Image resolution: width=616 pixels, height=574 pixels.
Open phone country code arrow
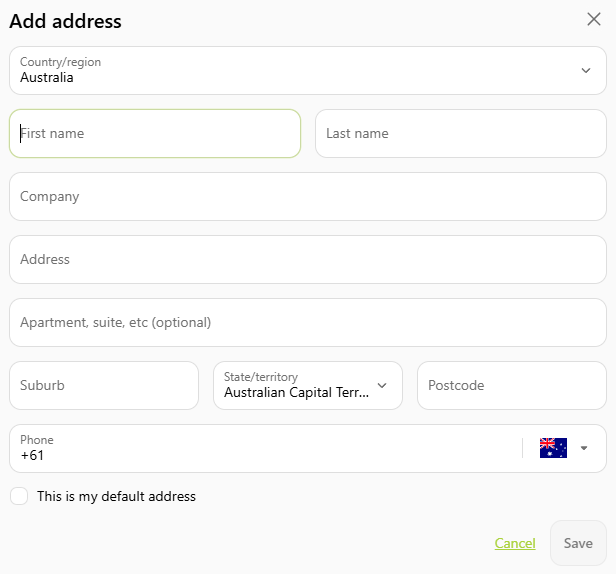click(x=584, y=448)
